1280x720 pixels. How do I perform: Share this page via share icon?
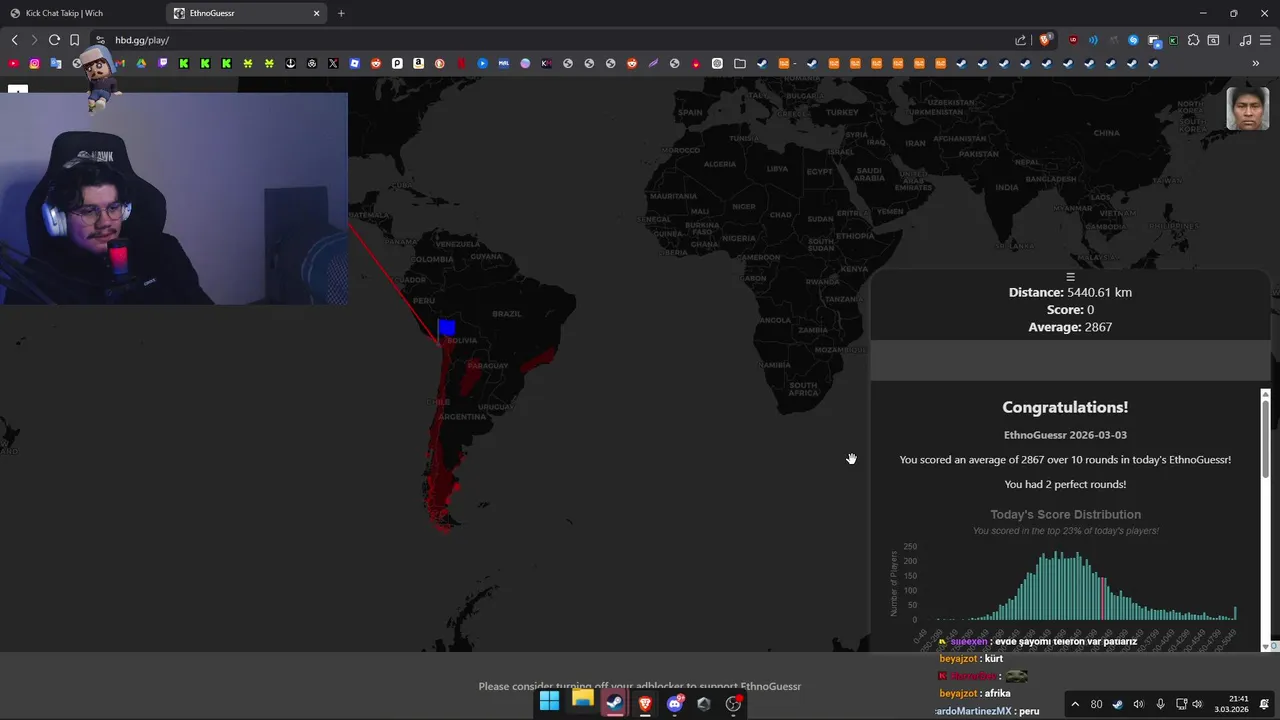(x=1020, y=40)
